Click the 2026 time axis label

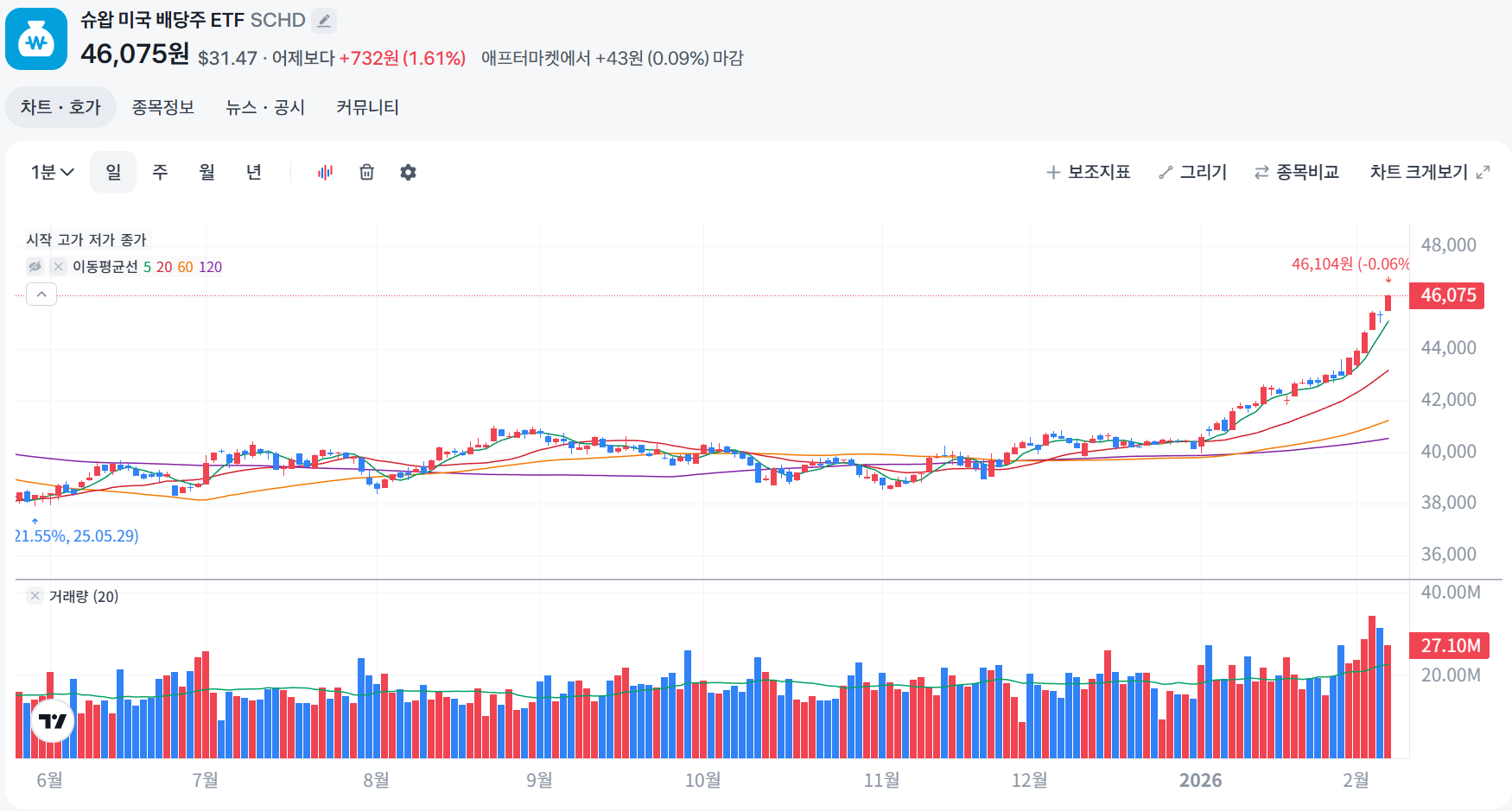[1200, 781]
